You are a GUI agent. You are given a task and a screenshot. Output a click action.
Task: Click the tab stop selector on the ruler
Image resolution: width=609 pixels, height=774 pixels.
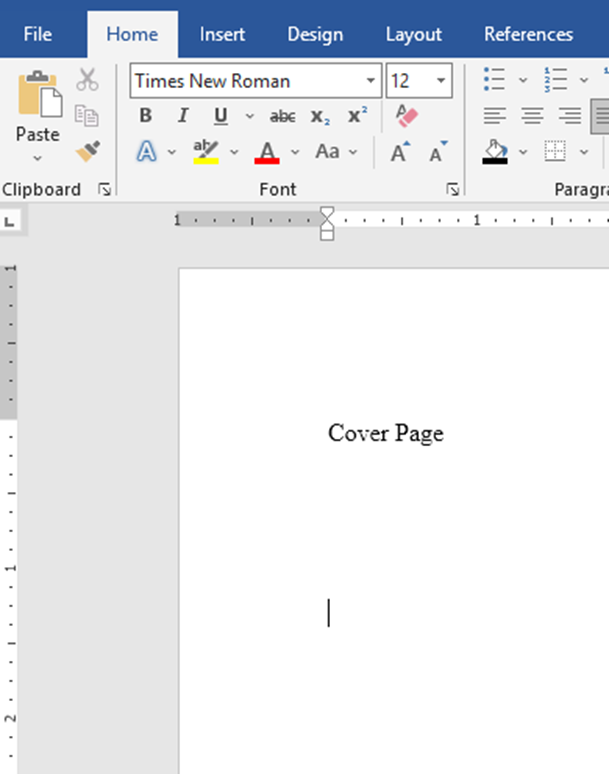[x=10, y=222]
